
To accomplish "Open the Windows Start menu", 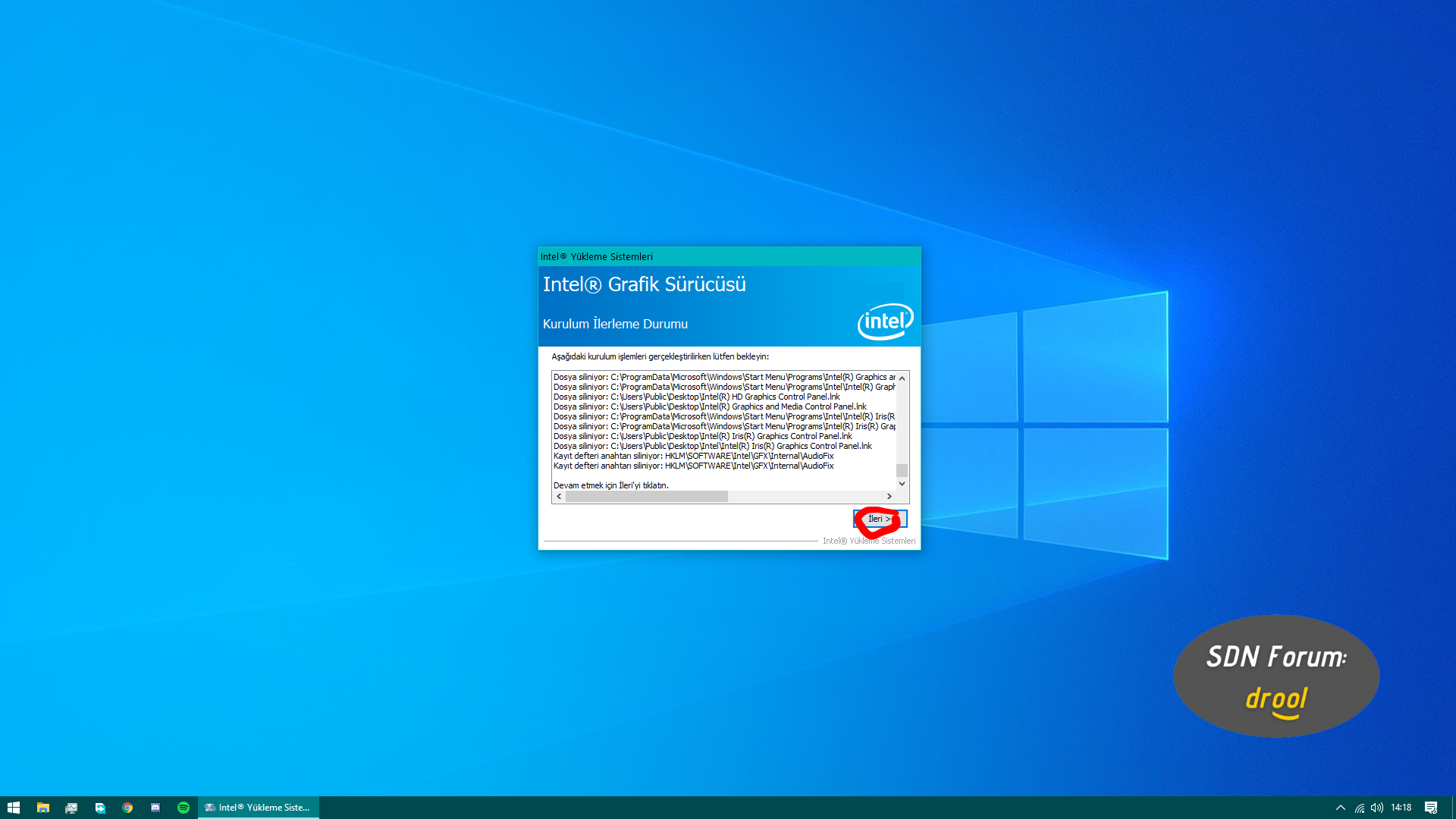I will (x=14, y=808).
